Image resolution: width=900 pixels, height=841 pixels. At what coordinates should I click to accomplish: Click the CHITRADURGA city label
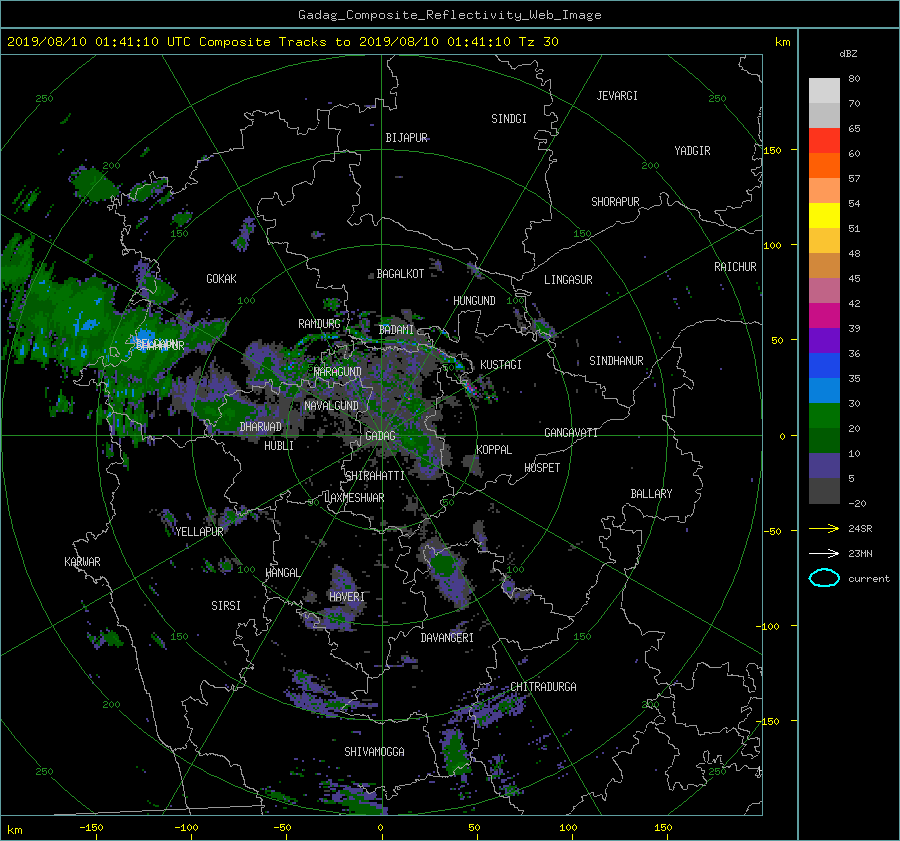click(x=543, y=687)
